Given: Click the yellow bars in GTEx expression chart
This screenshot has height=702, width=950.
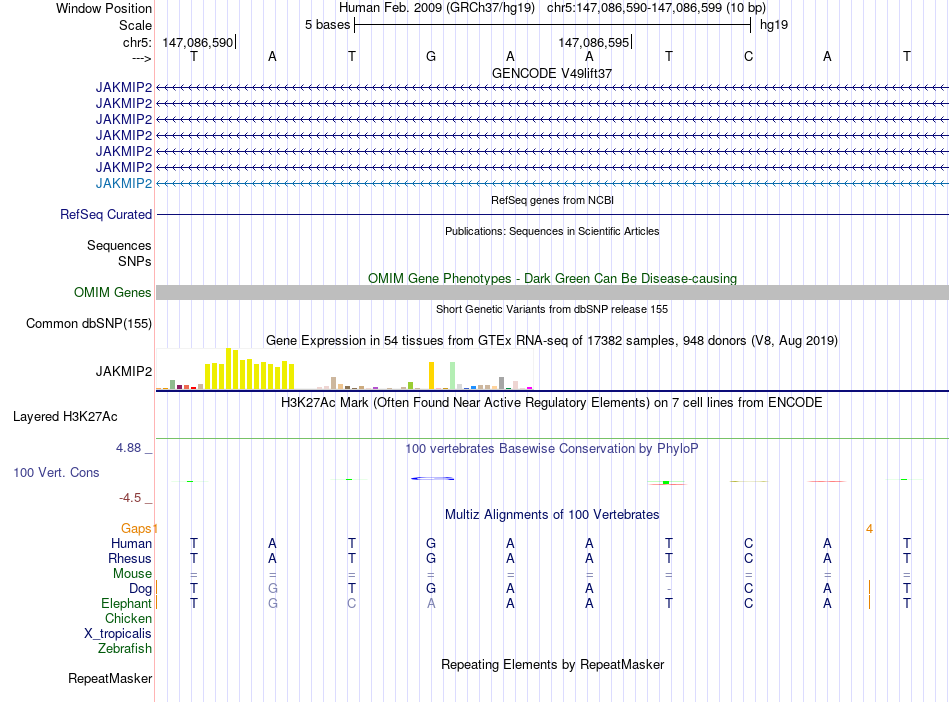Looking at the screenshot, I should 250,369.
